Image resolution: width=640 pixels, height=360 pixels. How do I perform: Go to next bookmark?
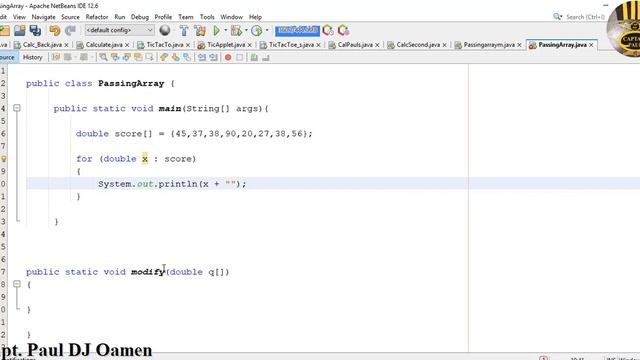[176, 57]
